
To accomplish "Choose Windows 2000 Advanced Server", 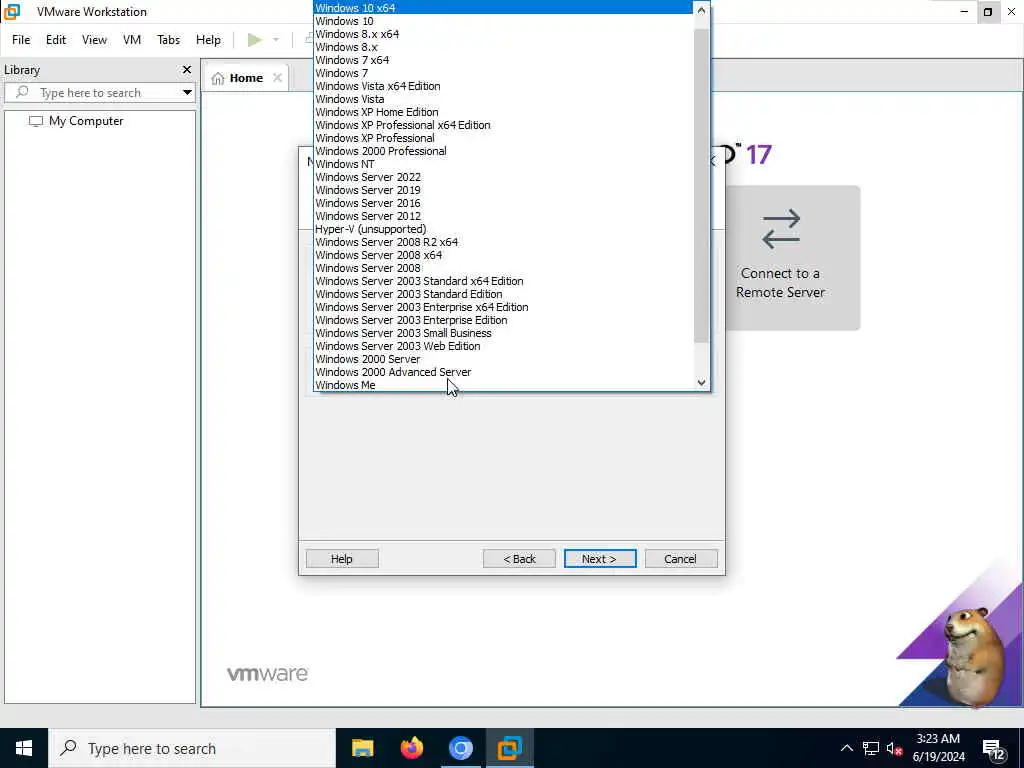I will pyautogui.click(x=503, y=372).
